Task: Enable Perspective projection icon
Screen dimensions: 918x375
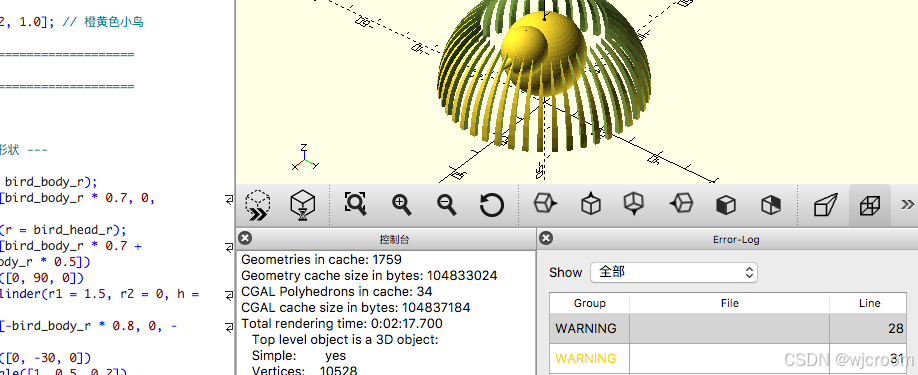Action: 825,205
